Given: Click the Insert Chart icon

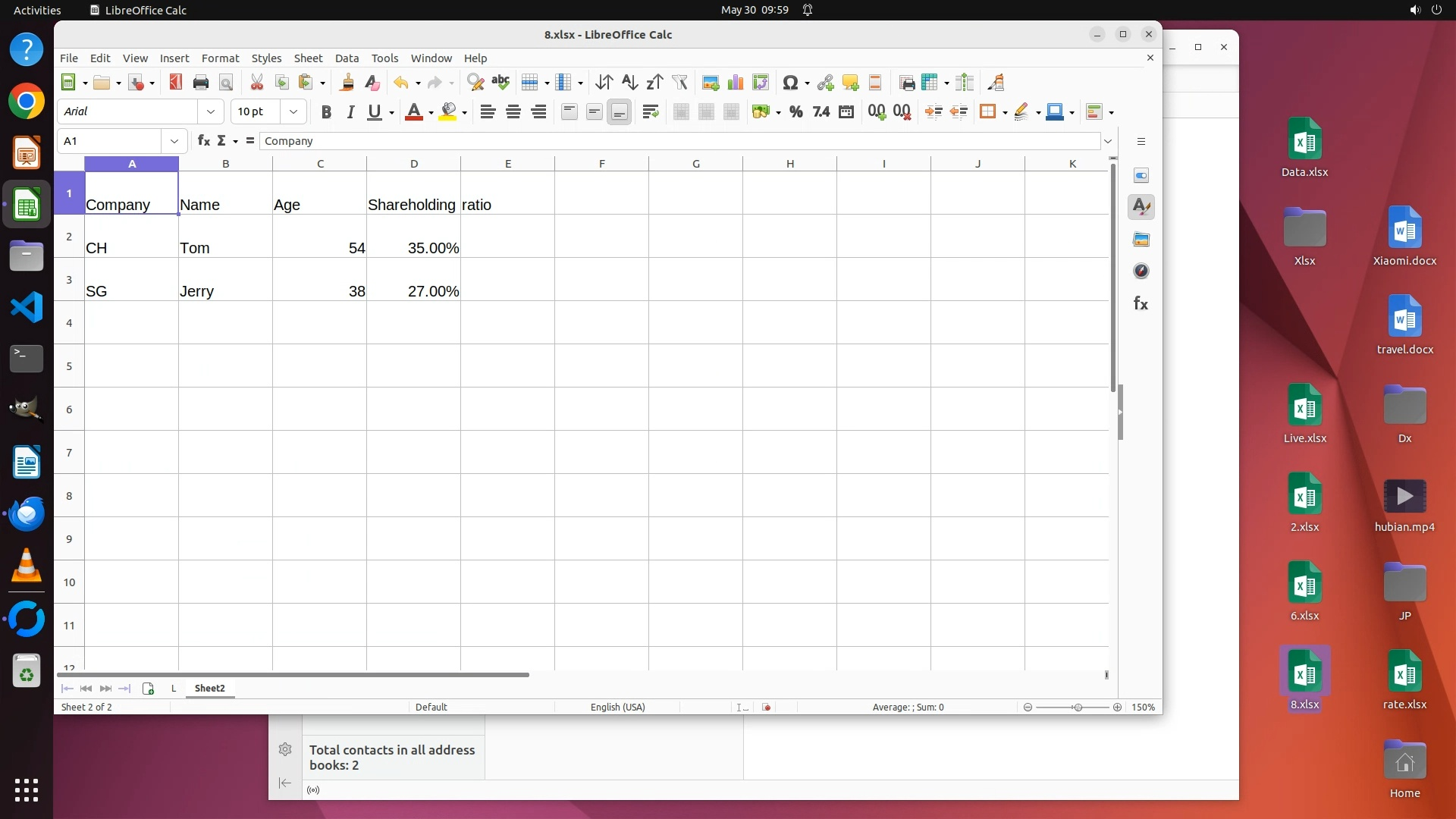Looking at the screenshot, I should pos(735,83).
